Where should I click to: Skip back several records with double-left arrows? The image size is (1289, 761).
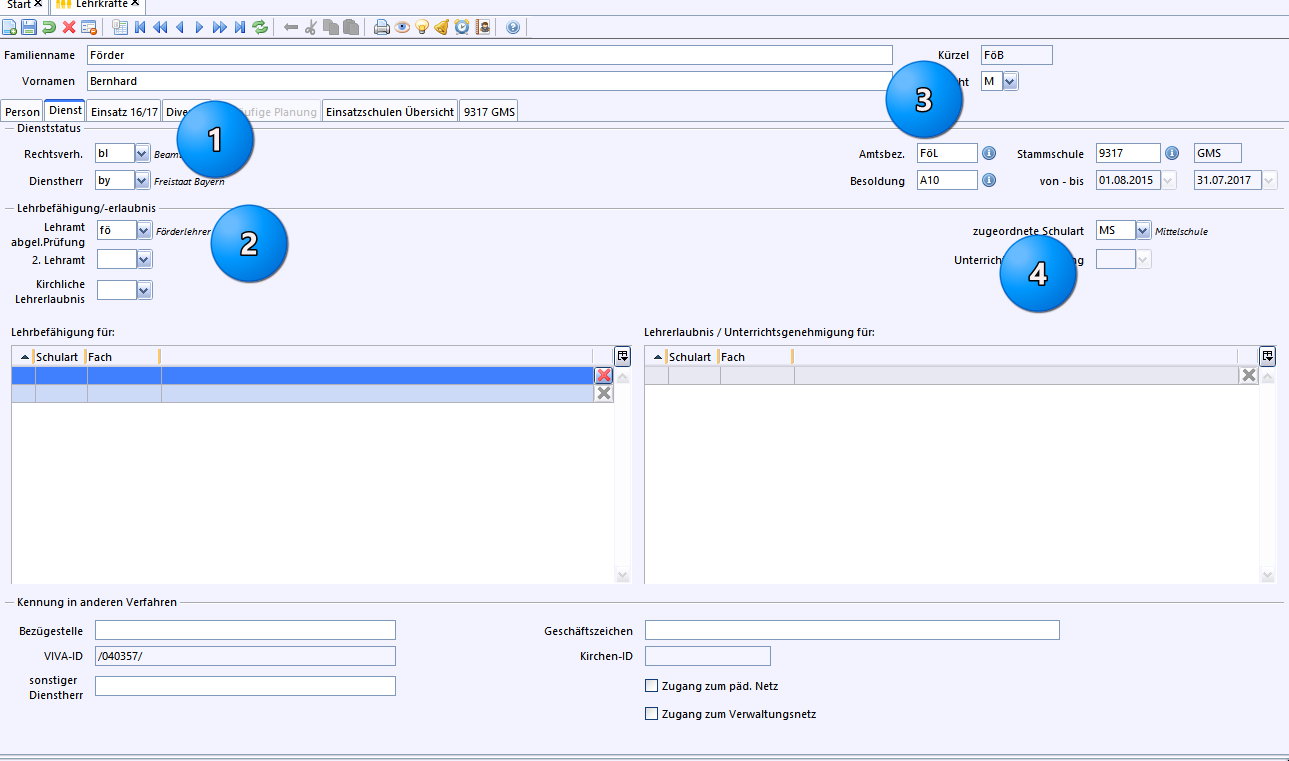[x=160, y=27]
